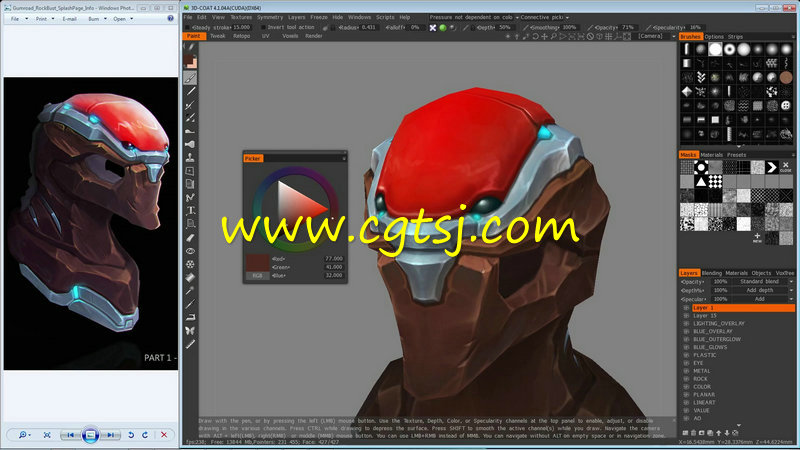Toggle visibility of AO layer

[x=686, y=418]
